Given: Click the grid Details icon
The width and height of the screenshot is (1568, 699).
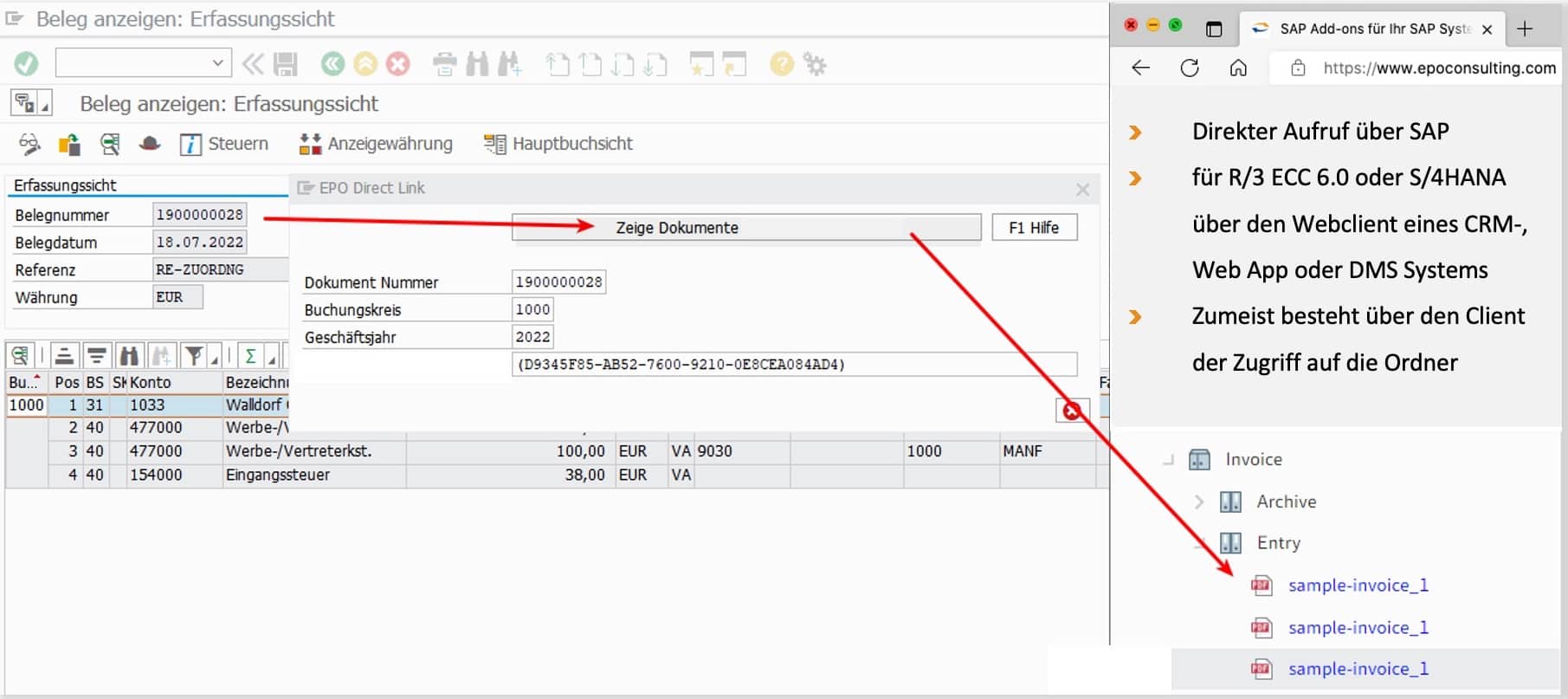Looking at the screenshot, I should [20, 355].
